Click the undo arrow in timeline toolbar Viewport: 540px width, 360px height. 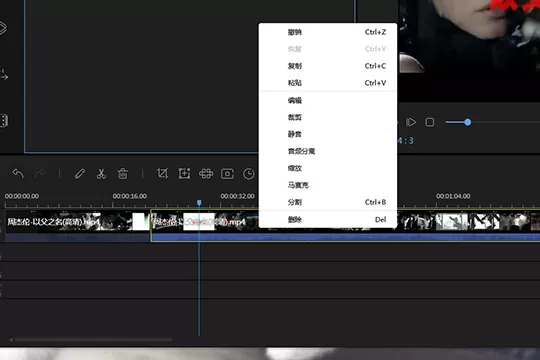(x=18, y=174)
